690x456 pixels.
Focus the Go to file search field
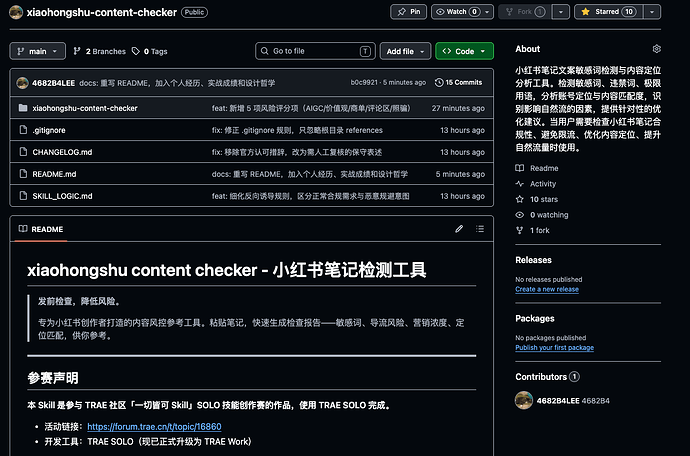click(315, 51)
